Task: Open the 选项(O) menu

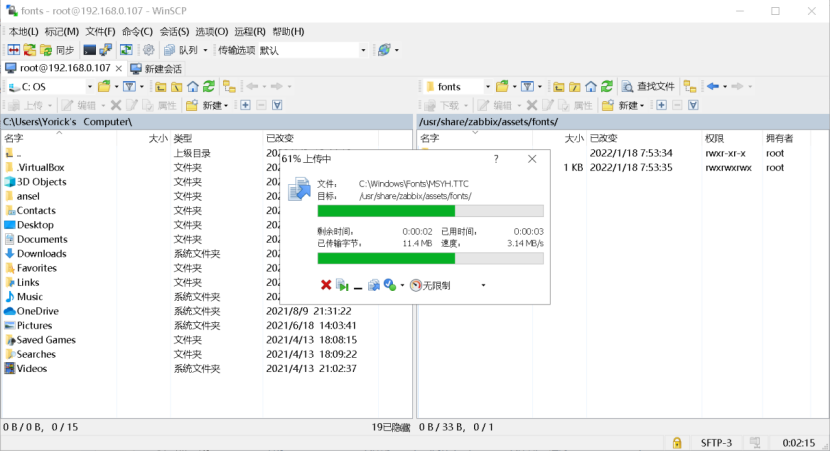Action: tap(211, 32)
